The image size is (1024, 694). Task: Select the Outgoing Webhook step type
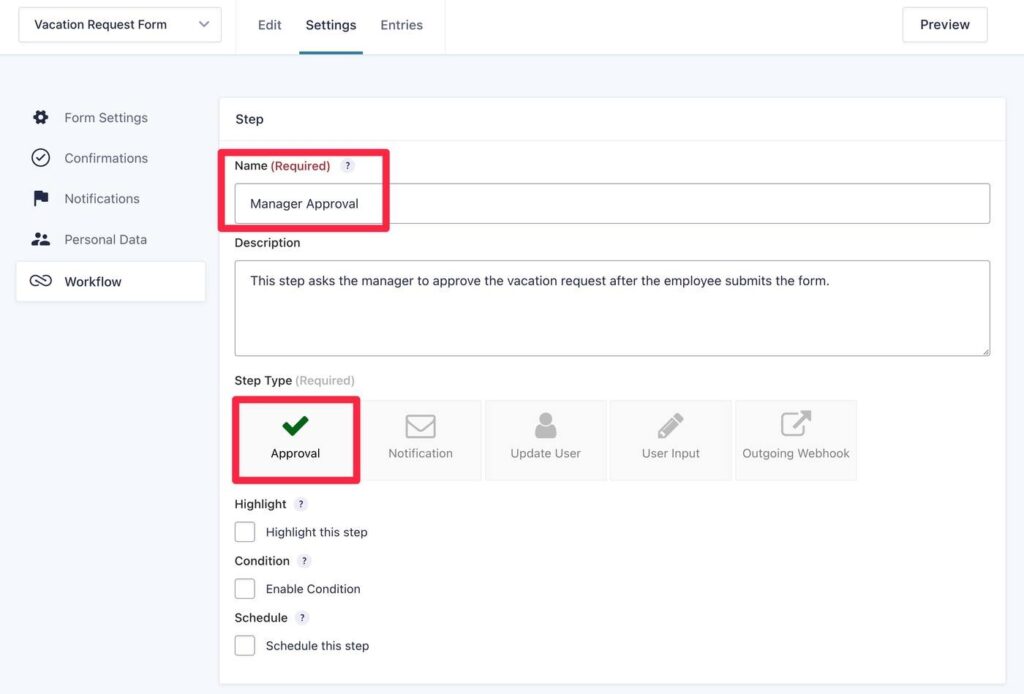(x=796, y=438)
